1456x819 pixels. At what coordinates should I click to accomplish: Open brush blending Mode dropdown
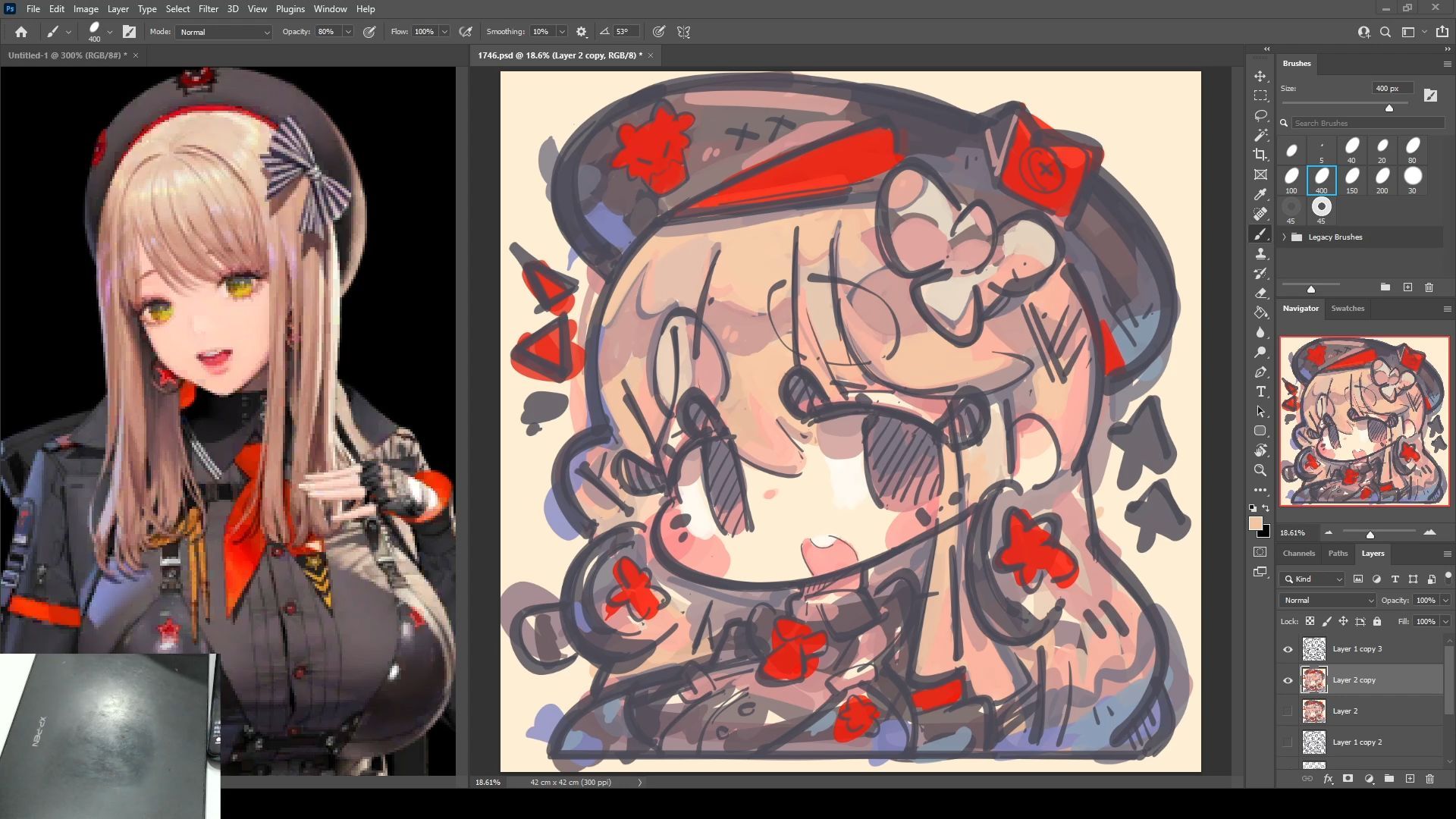point(223,32)
